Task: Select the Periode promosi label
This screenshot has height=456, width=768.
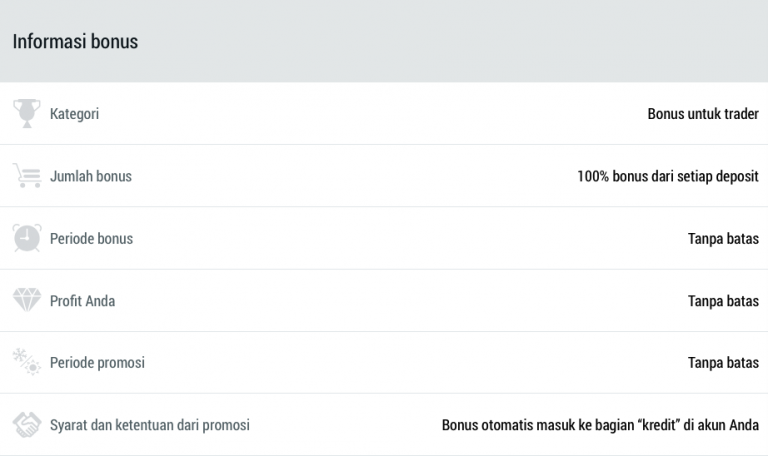Action: pos(97,362)
